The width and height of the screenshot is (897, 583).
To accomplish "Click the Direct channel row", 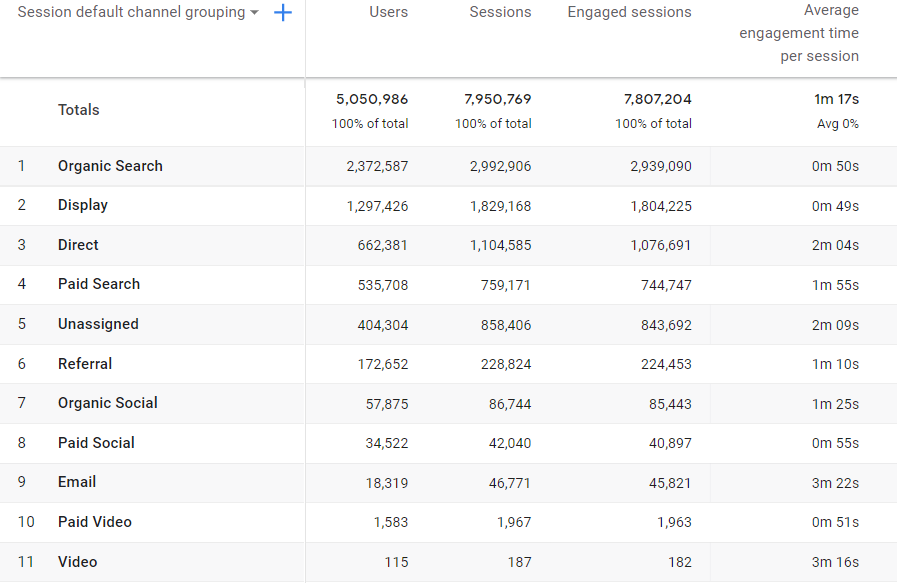I will point(78,245).
